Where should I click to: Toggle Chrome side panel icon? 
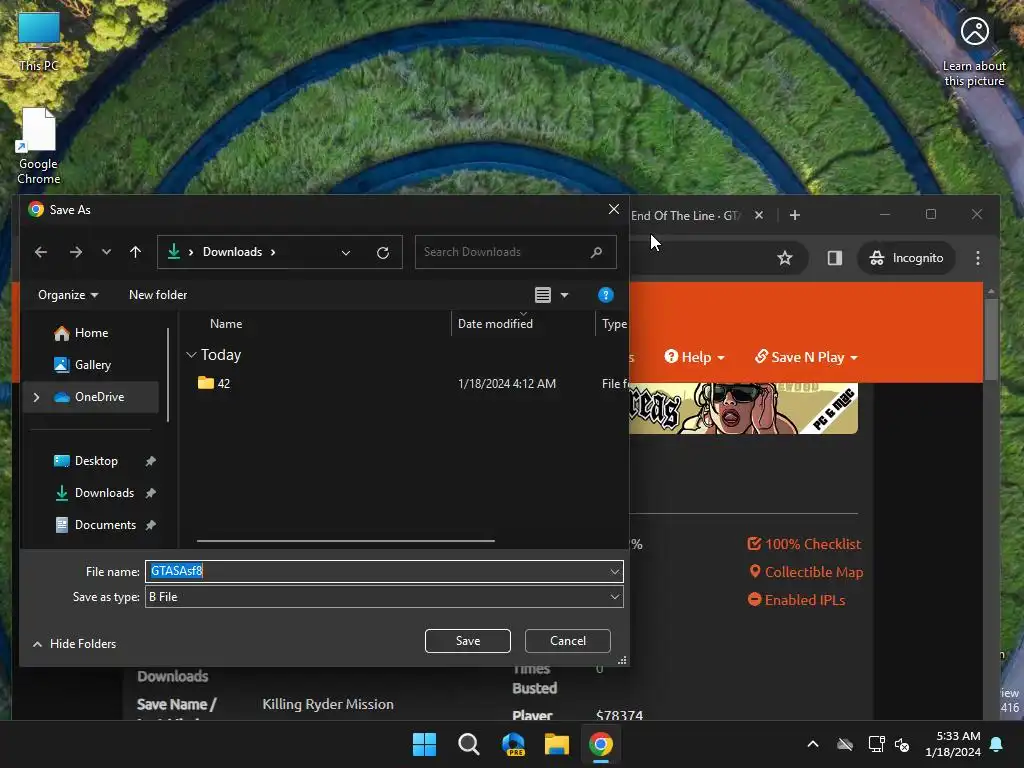pos(835,258)
